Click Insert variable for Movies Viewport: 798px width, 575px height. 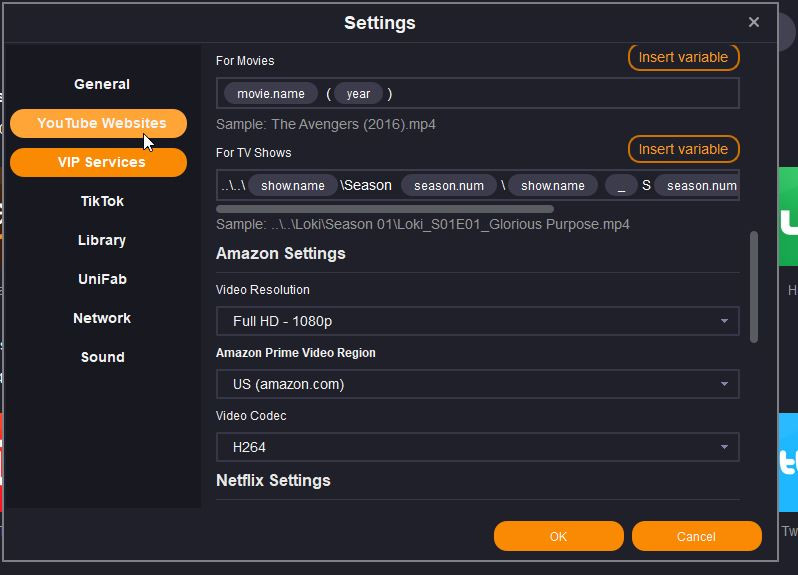[x=683, y=57]
